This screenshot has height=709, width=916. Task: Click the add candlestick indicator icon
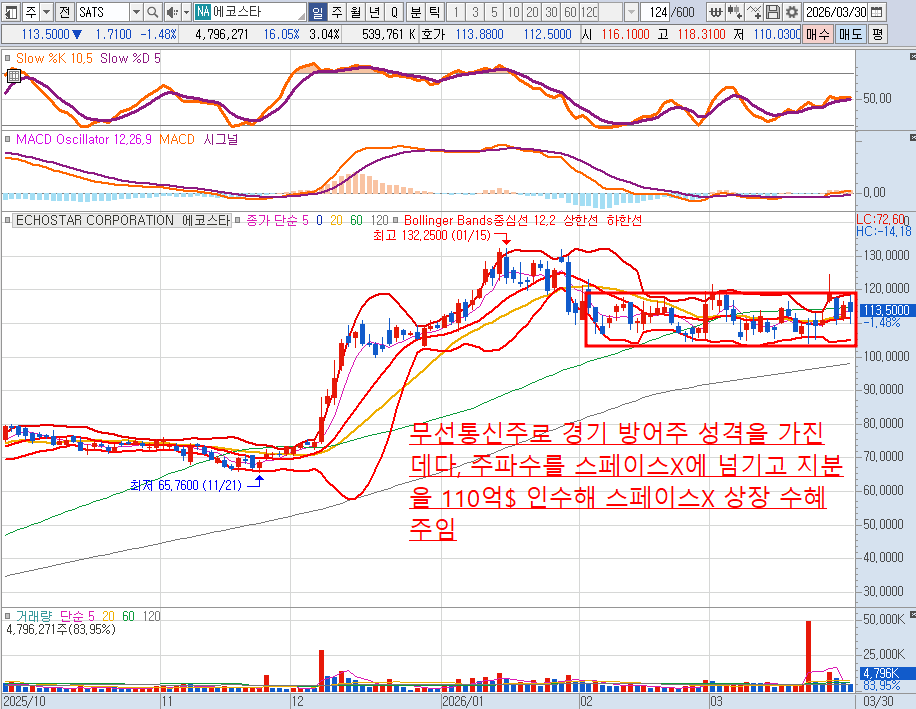pos(736,12)
